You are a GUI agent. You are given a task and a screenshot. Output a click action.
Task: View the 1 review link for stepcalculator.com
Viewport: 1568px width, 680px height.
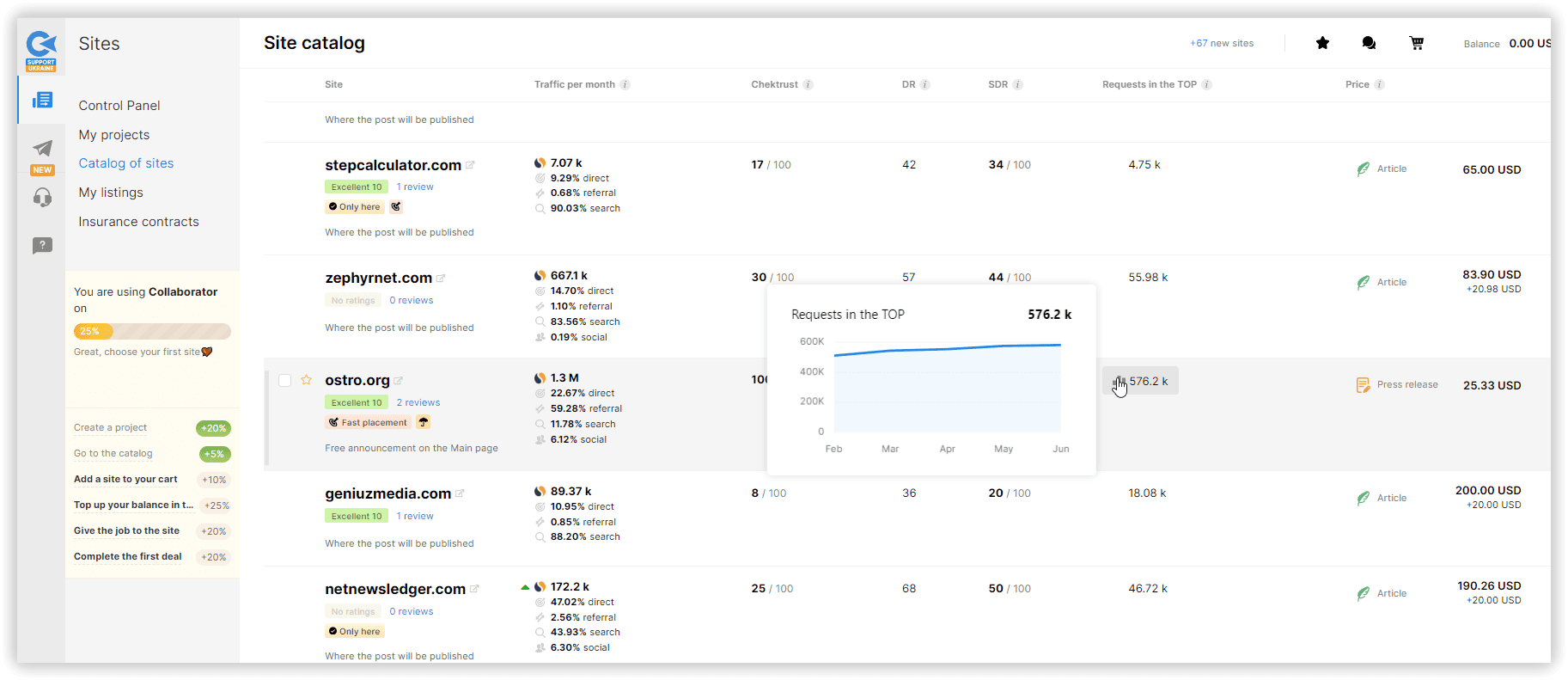[x=415, y=187]
